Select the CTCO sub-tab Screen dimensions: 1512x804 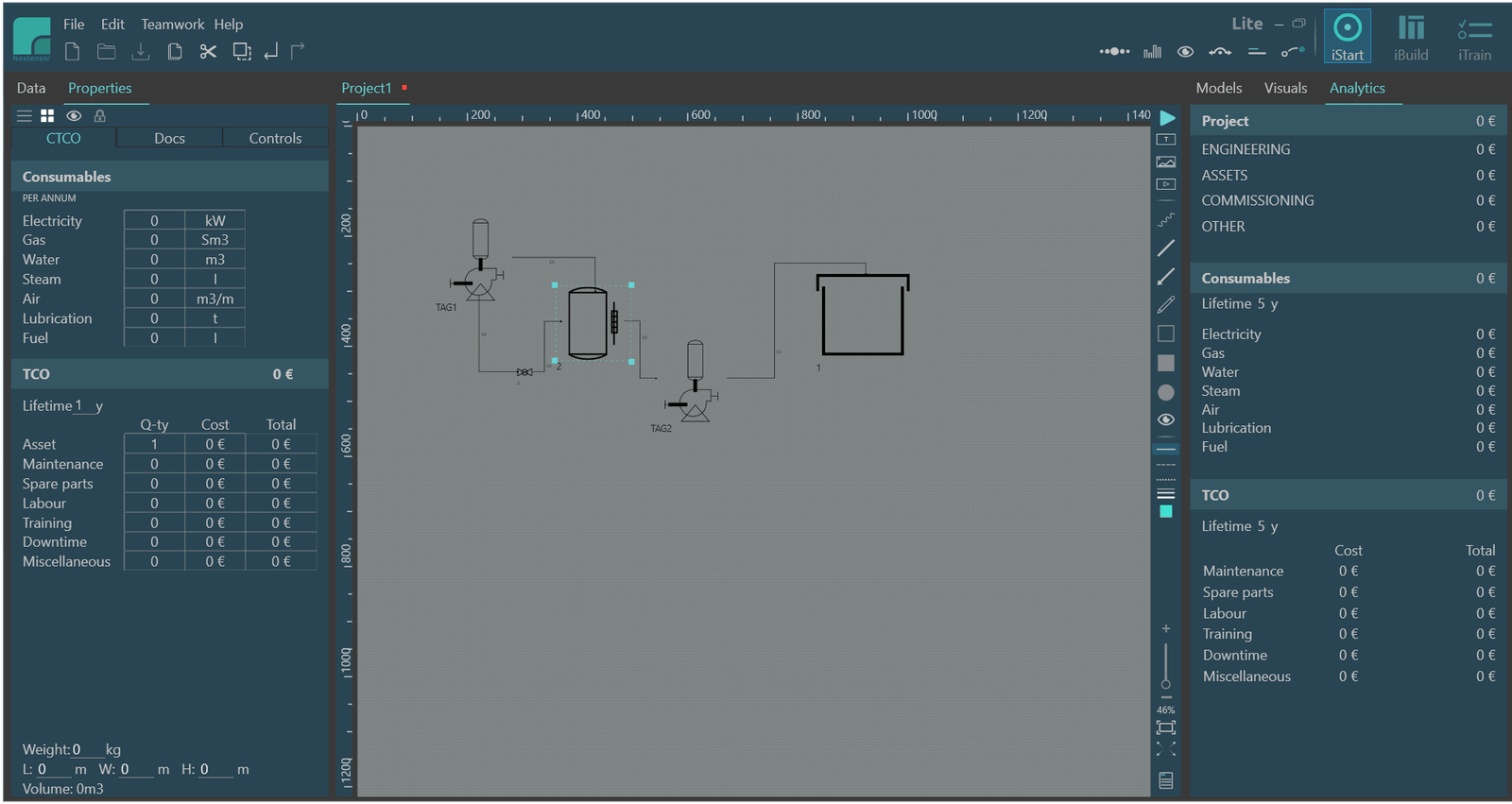point(63,138)
